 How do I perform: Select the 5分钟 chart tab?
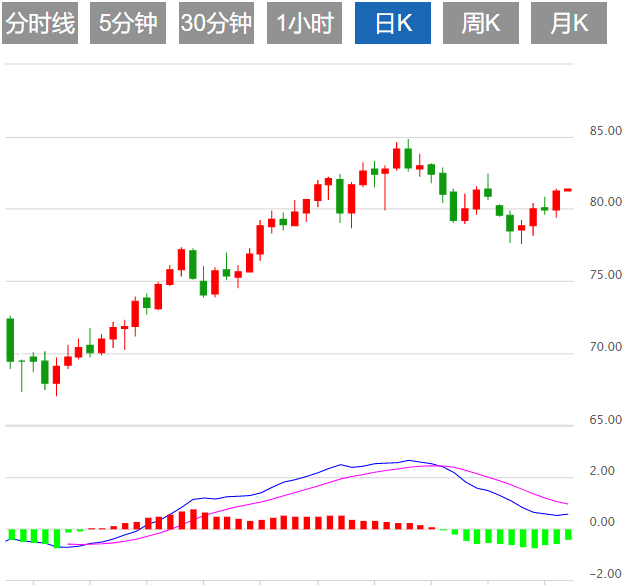[128, 24]
